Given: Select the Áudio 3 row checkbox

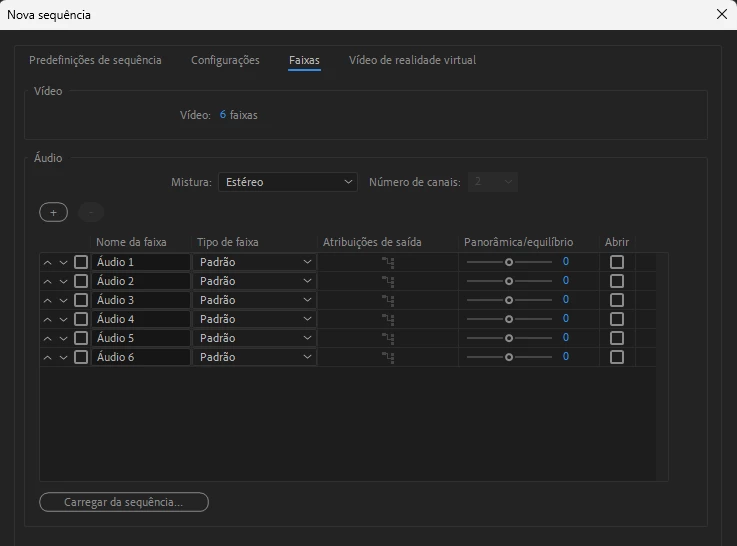Looking at the screenshot, I should point(81,300).
